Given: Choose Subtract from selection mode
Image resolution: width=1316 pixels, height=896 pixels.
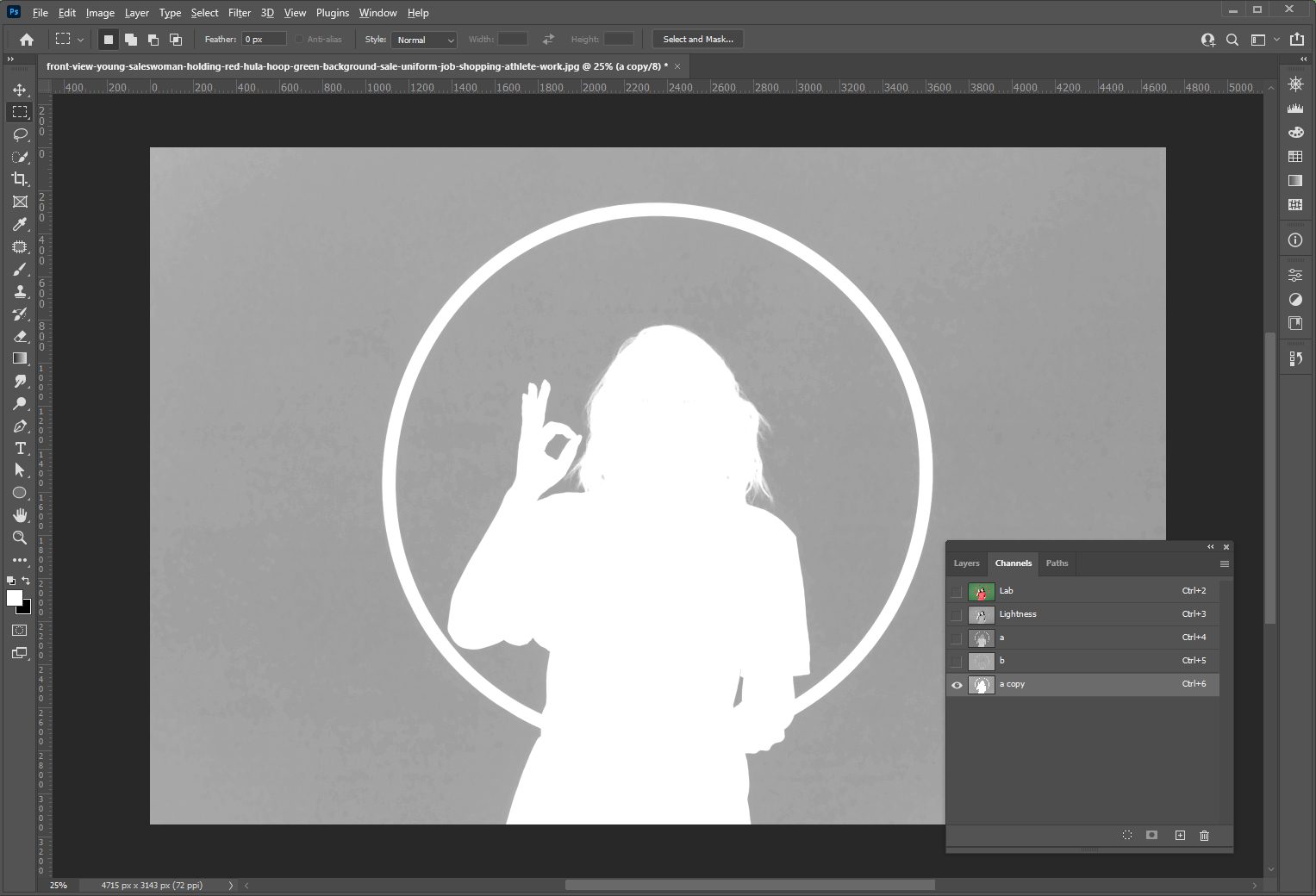Looking at the screenshot, I should point(153,39).
